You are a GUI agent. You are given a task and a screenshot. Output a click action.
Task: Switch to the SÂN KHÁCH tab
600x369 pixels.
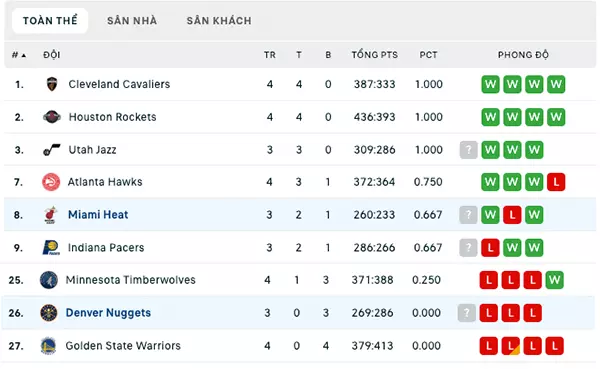tap(219, 21)
